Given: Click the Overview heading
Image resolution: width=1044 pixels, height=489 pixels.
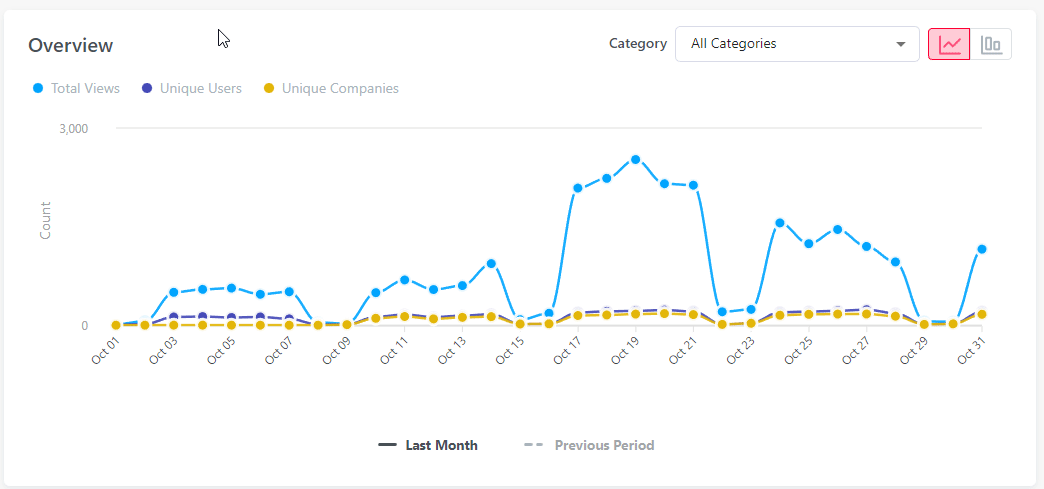Looking at the screenshot, I should (x=70, y=45).
